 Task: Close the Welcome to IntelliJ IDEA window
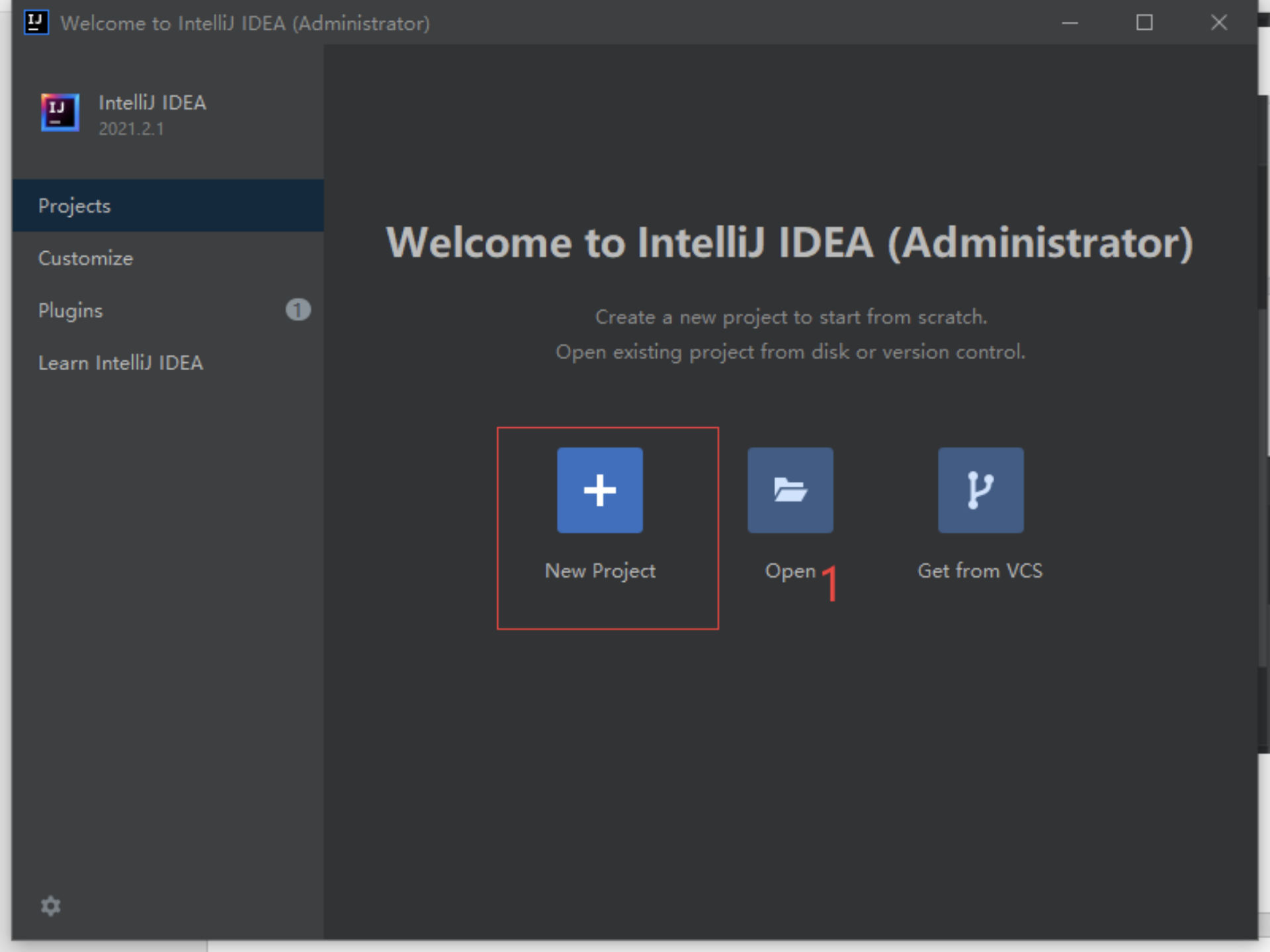(1218, 22)
